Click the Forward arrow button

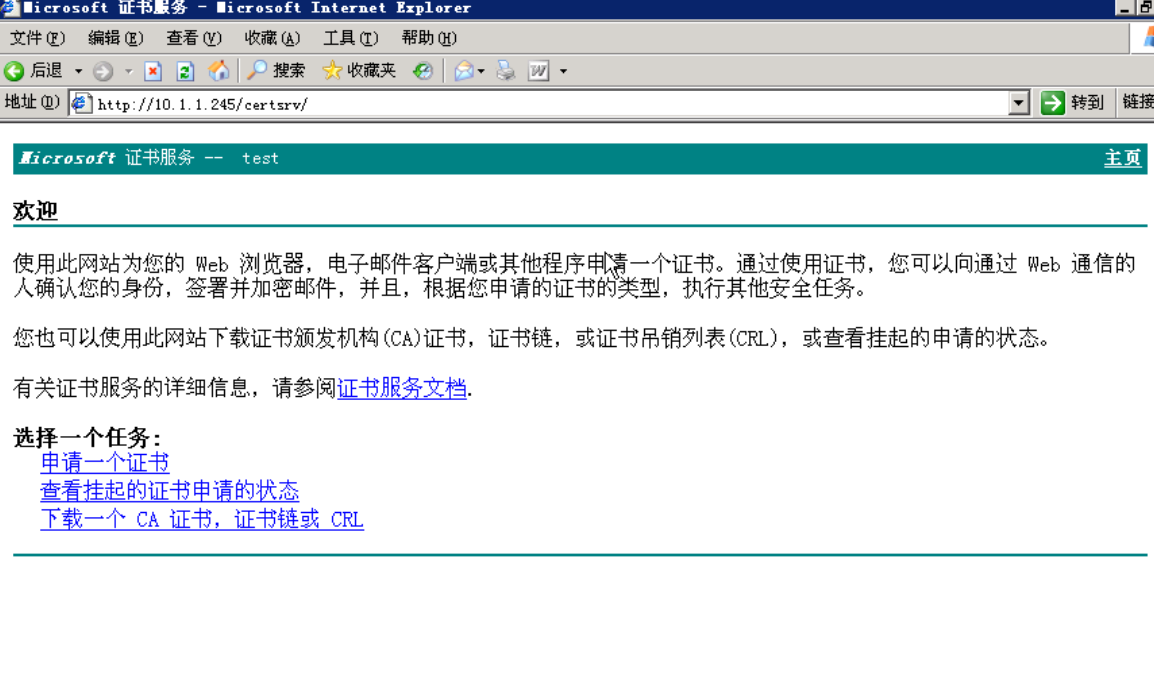[x=103, y=71]
